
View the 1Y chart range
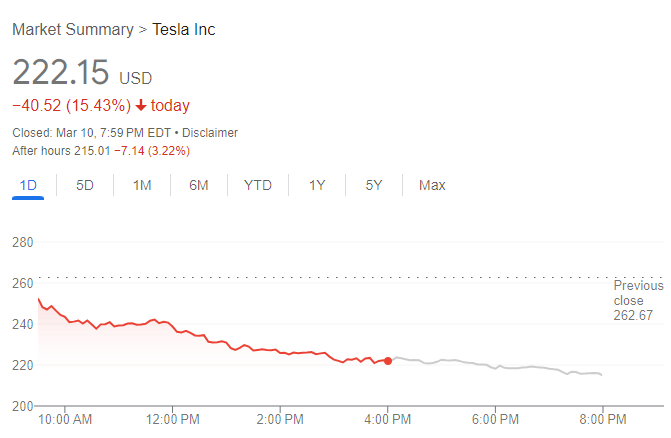(317, 185)
